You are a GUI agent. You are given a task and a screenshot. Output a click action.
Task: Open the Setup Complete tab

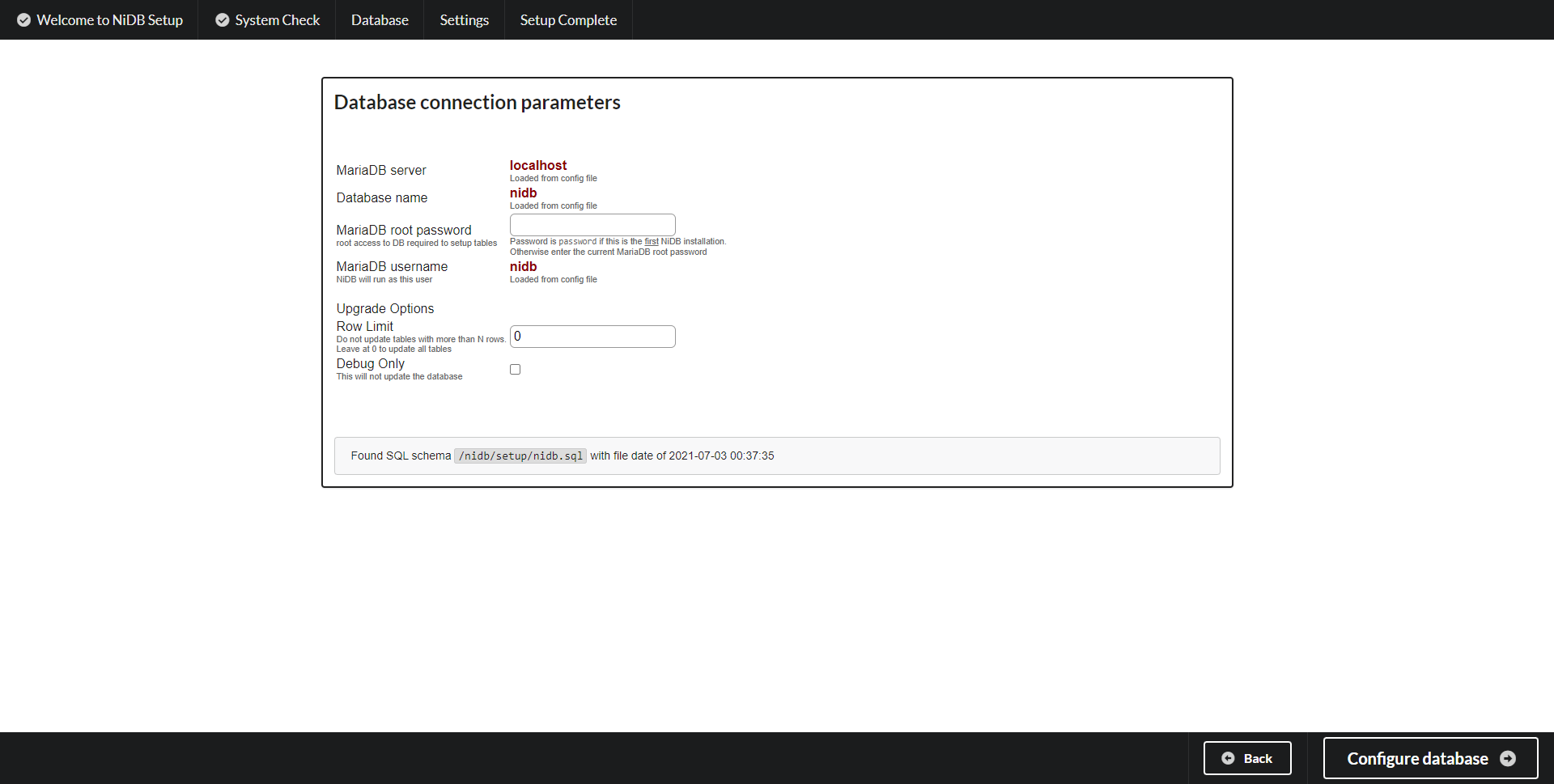pos(568,19)
